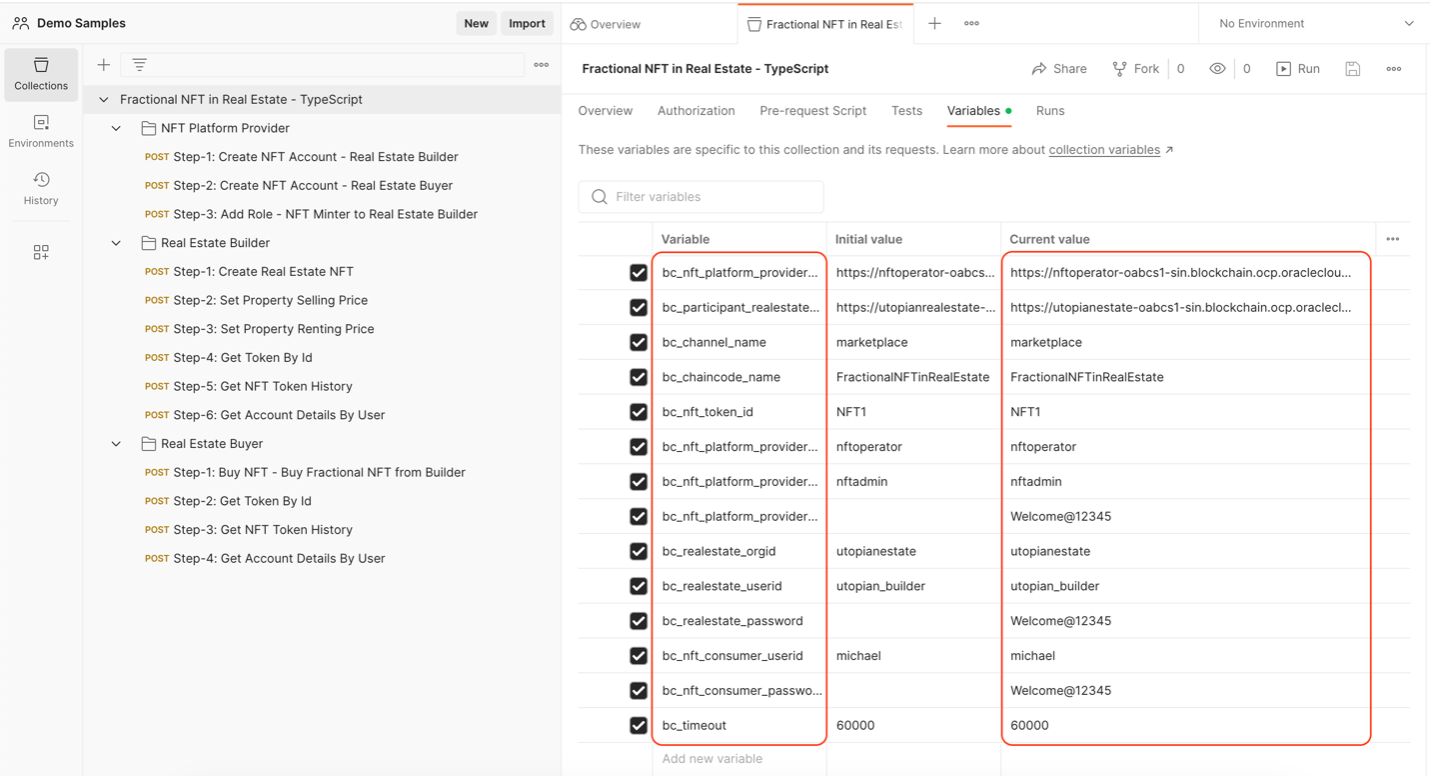Switch to the Authorization tab

[x=696, y=111]
